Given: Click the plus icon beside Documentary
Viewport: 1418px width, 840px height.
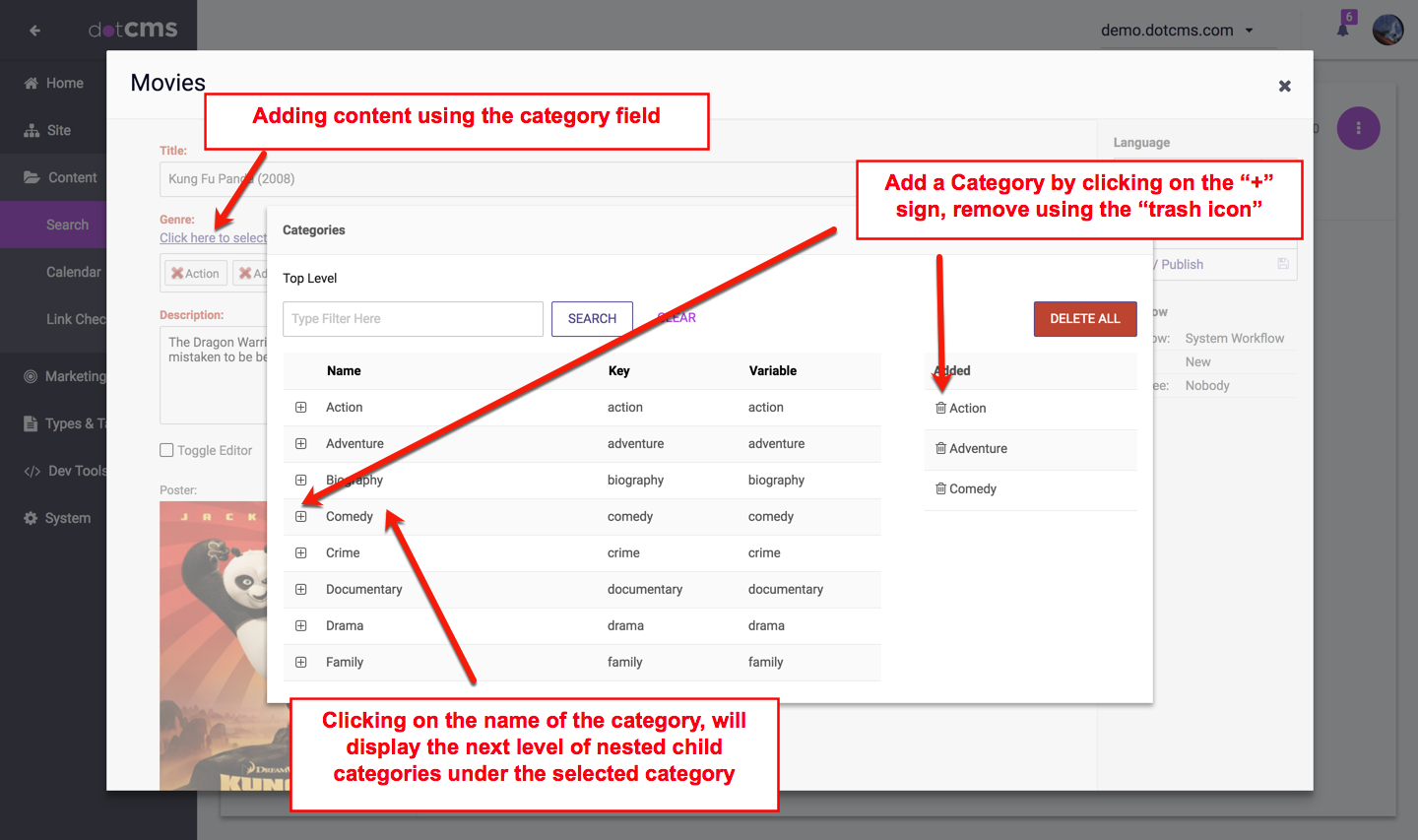Looking at the screenshot, I should coord(301,589).
